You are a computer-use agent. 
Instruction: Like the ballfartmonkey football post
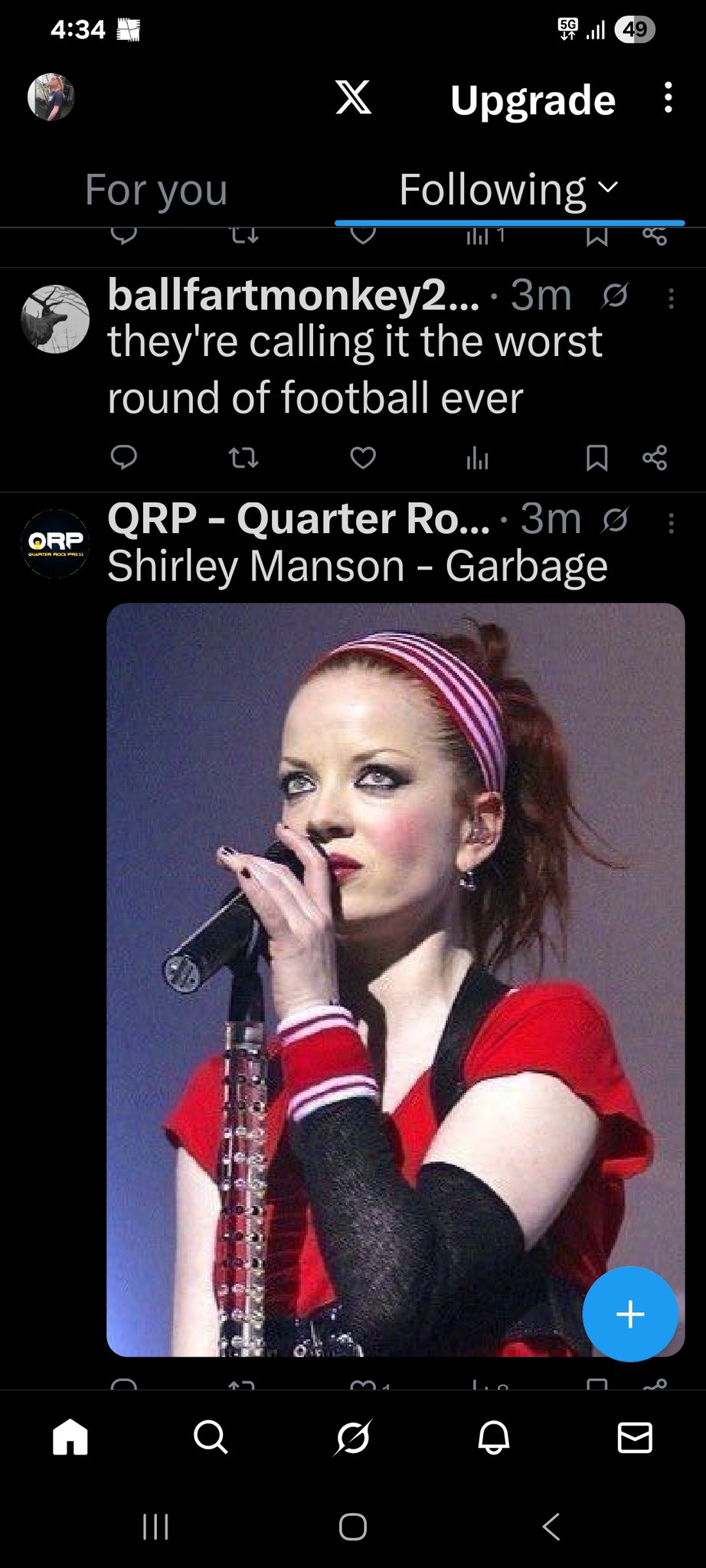click(x=363, y=458)
